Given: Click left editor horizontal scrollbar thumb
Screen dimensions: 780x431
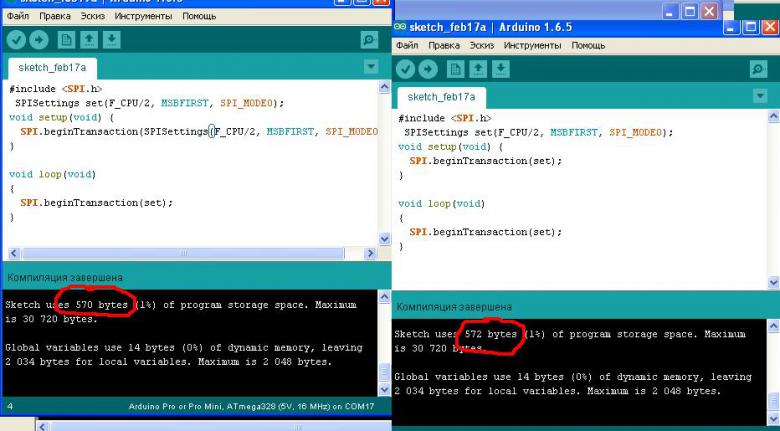Looking at the screenshot, I should (x=183, y=253).
